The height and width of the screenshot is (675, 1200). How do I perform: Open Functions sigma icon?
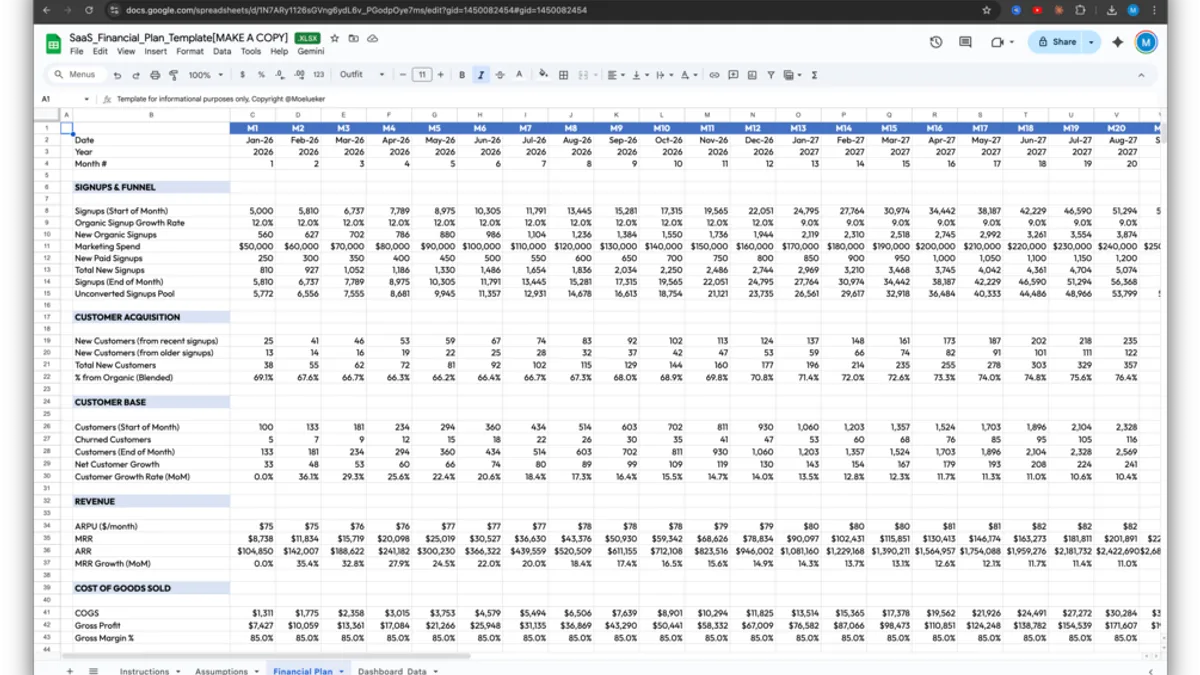815,75
